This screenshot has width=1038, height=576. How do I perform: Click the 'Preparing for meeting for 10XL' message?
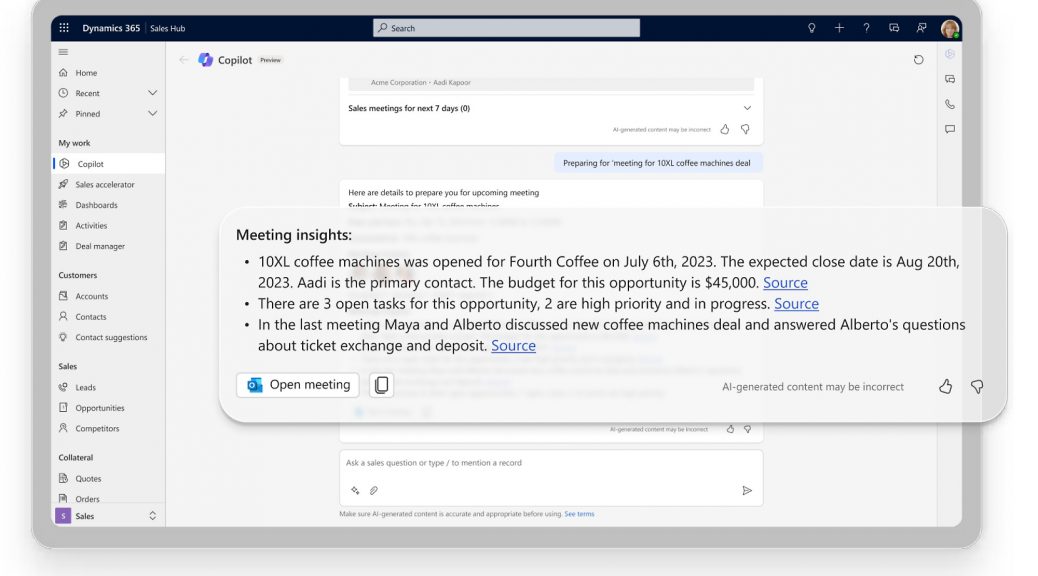(x=657, y=163)
